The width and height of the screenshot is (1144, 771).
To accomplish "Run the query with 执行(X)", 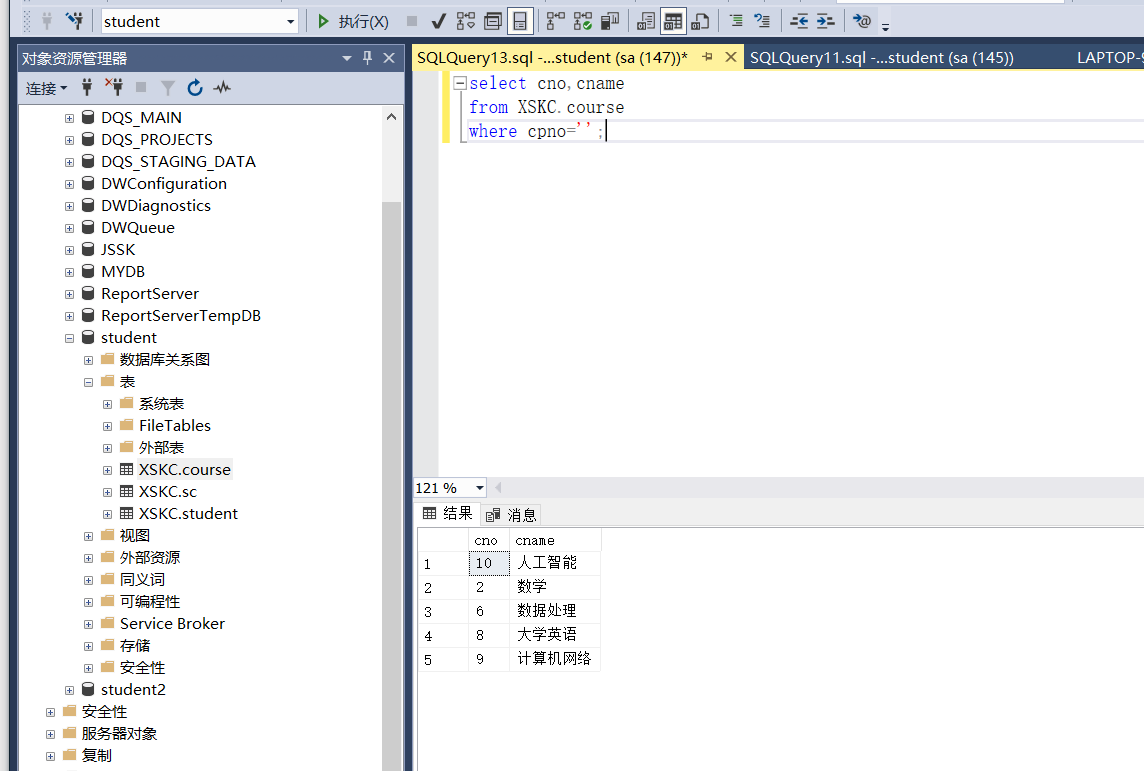I will pos(353,22).
